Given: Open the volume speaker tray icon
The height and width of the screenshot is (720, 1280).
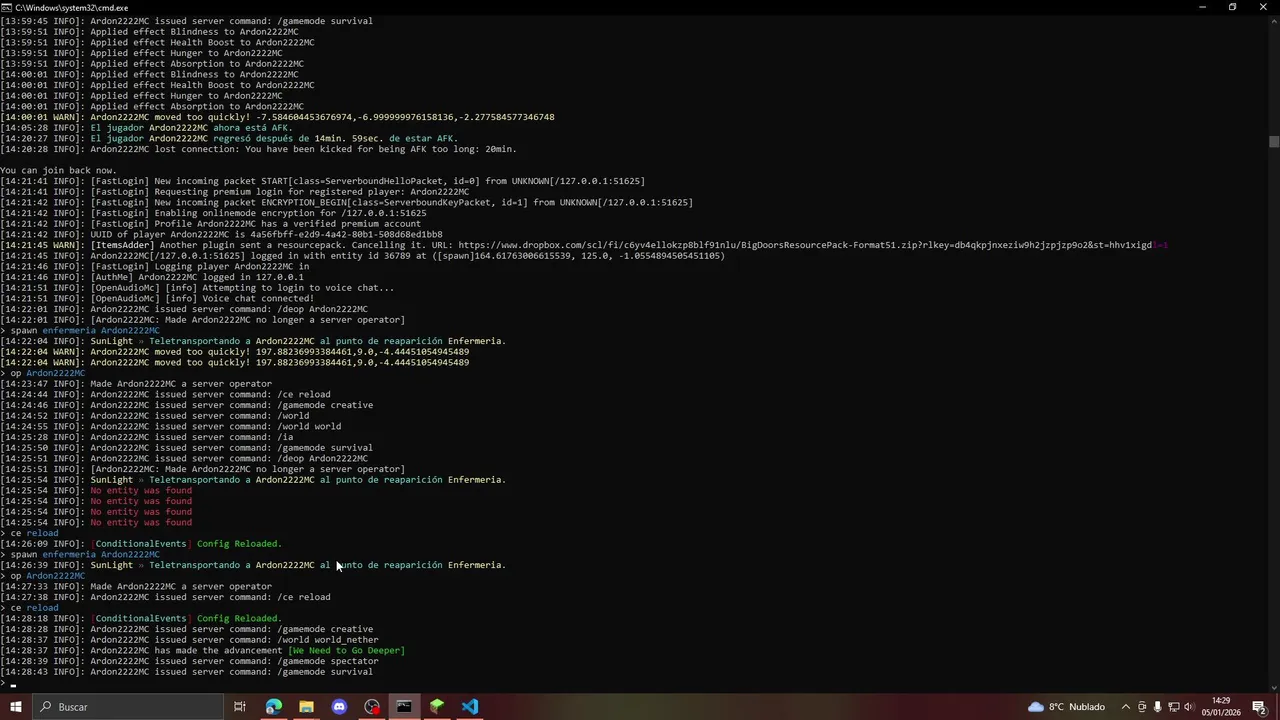Looking at the screenshot, I should tap(1190, 707).
